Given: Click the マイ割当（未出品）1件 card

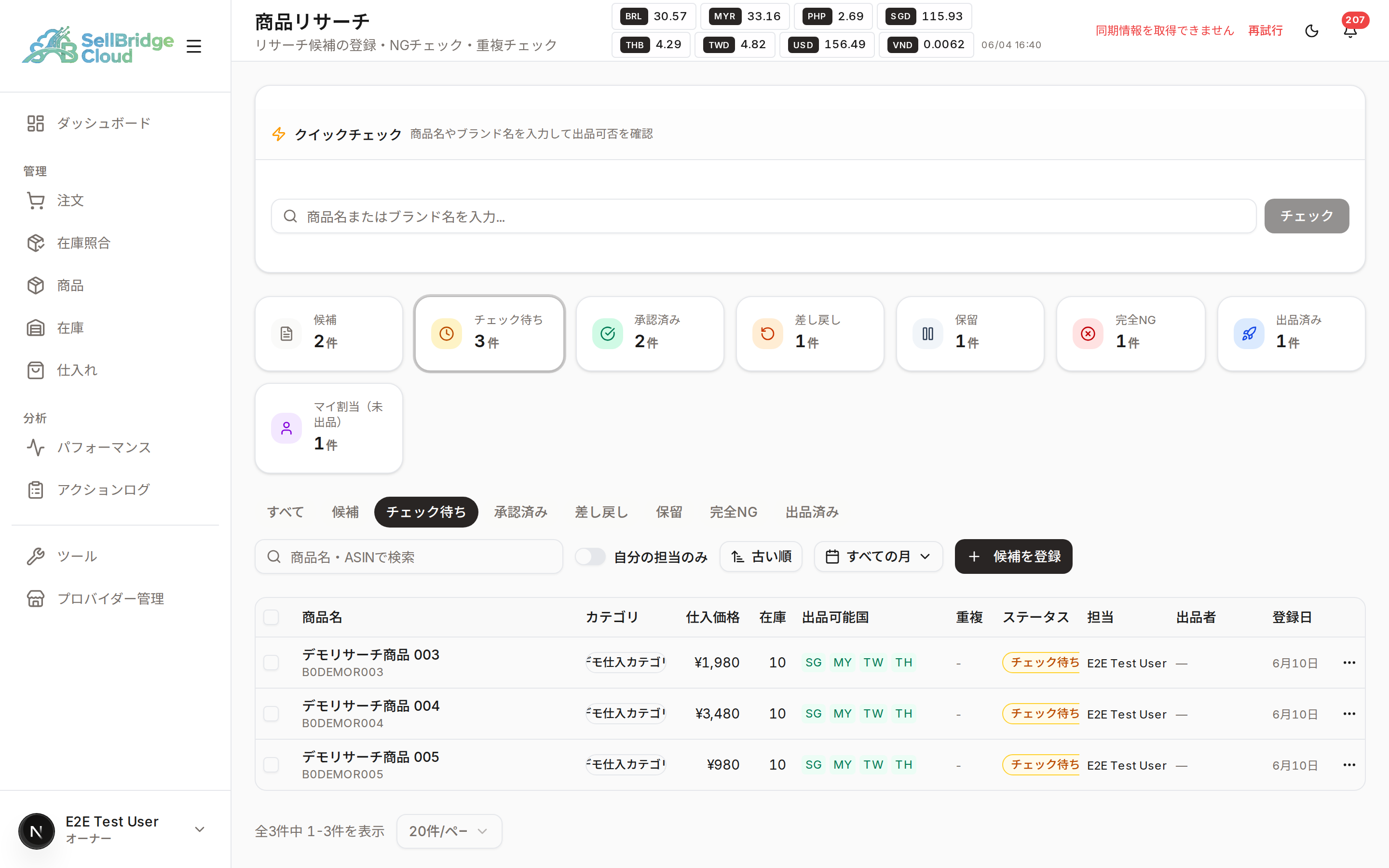Looking at the screenshot, I should pyautogui.click(x=329, y=428).
